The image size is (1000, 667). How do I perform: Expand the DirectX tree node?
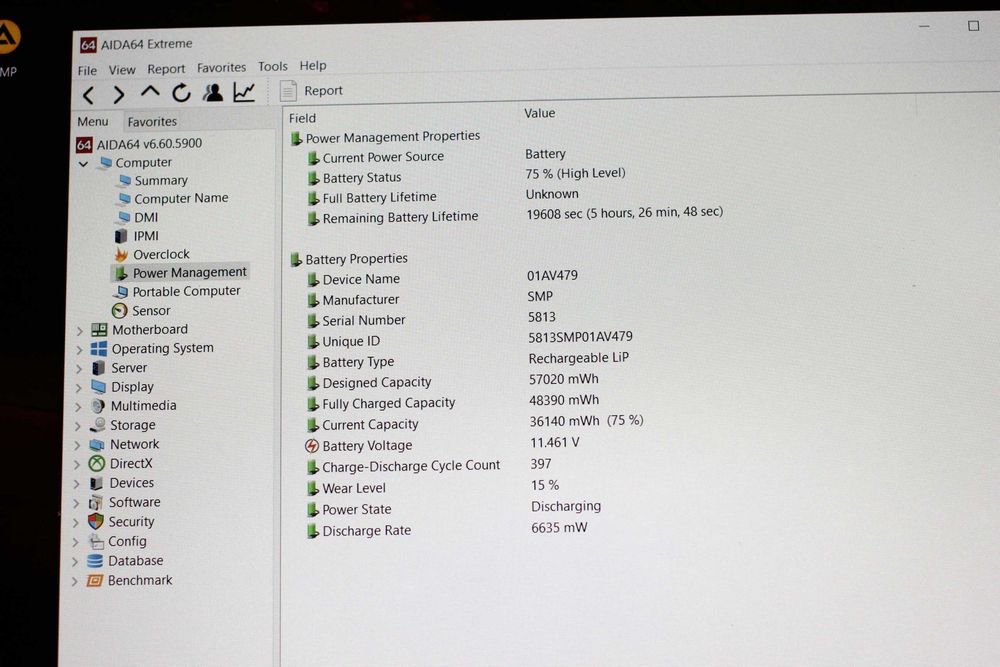77,464
